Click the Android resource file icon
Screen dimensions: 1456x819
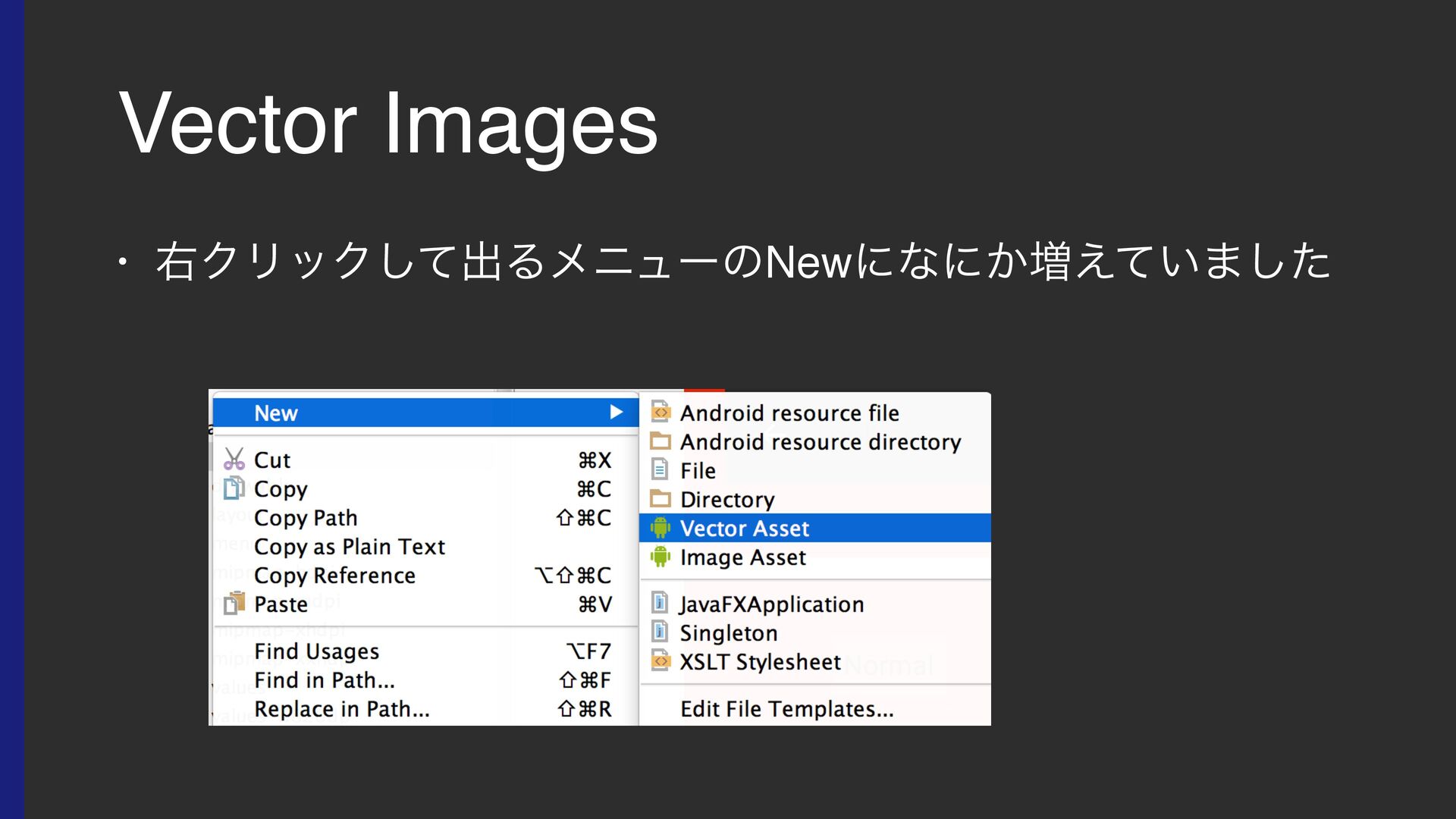point(661,411)
